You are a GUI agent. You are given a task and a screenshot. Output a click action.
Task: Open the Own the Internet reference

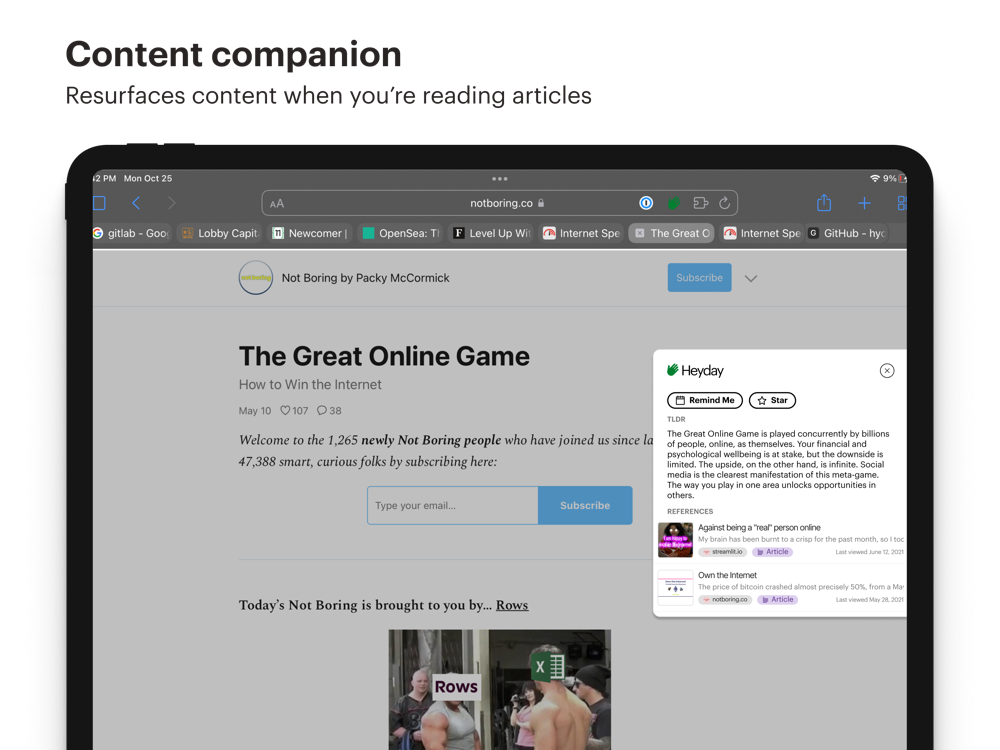pos(727,575)
